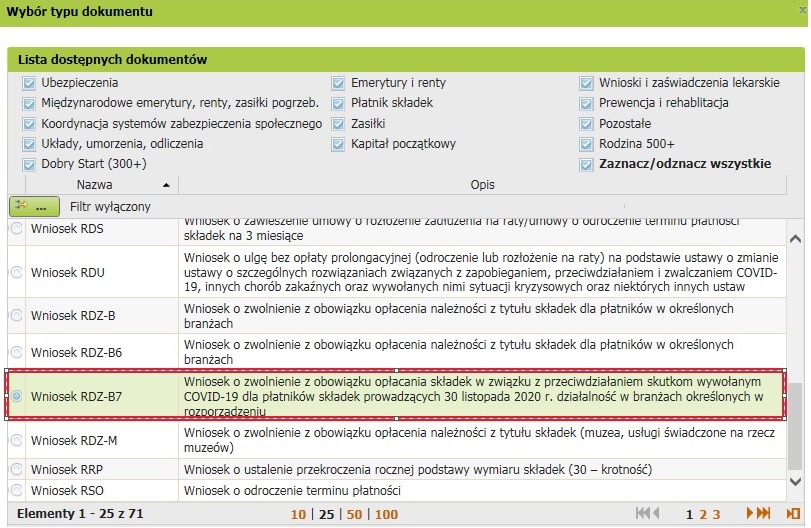This screenshot has width=811, height=528.
Task: Sort by the Nazwa column header
Action: click(x=102, y=185)
